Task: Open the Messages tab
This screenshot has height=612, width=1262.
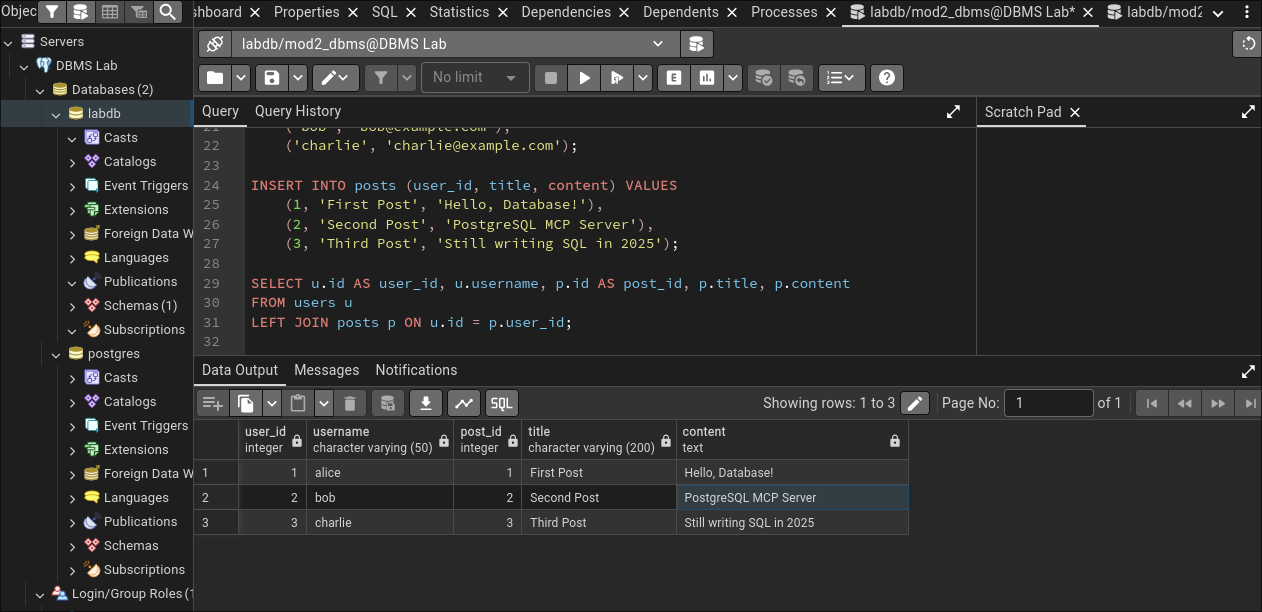Action: click(326, 370)
